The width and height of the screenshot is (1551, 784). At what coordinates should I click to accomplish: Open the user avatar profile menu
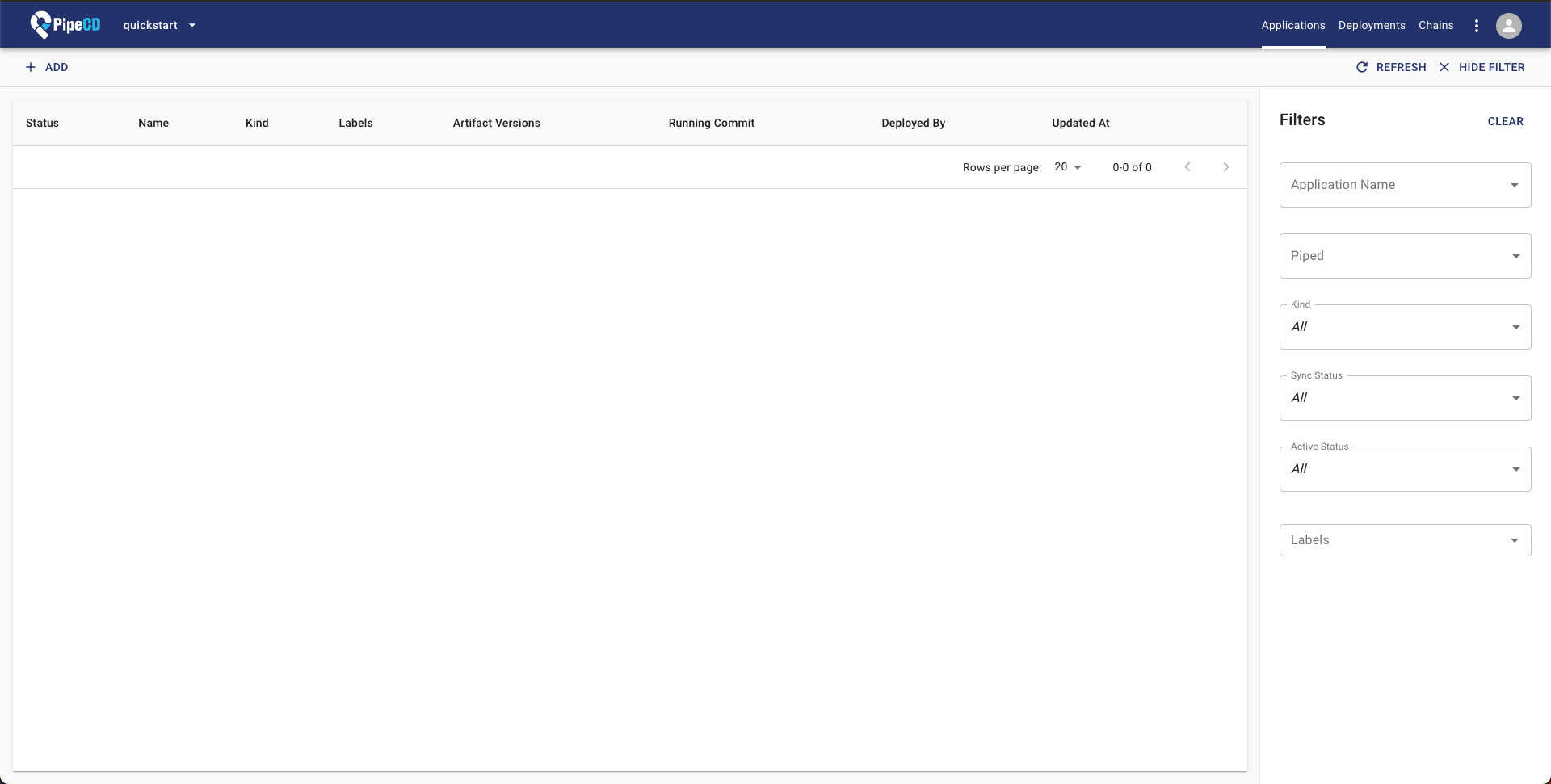pyautogui.click(x=1508, y=26)
